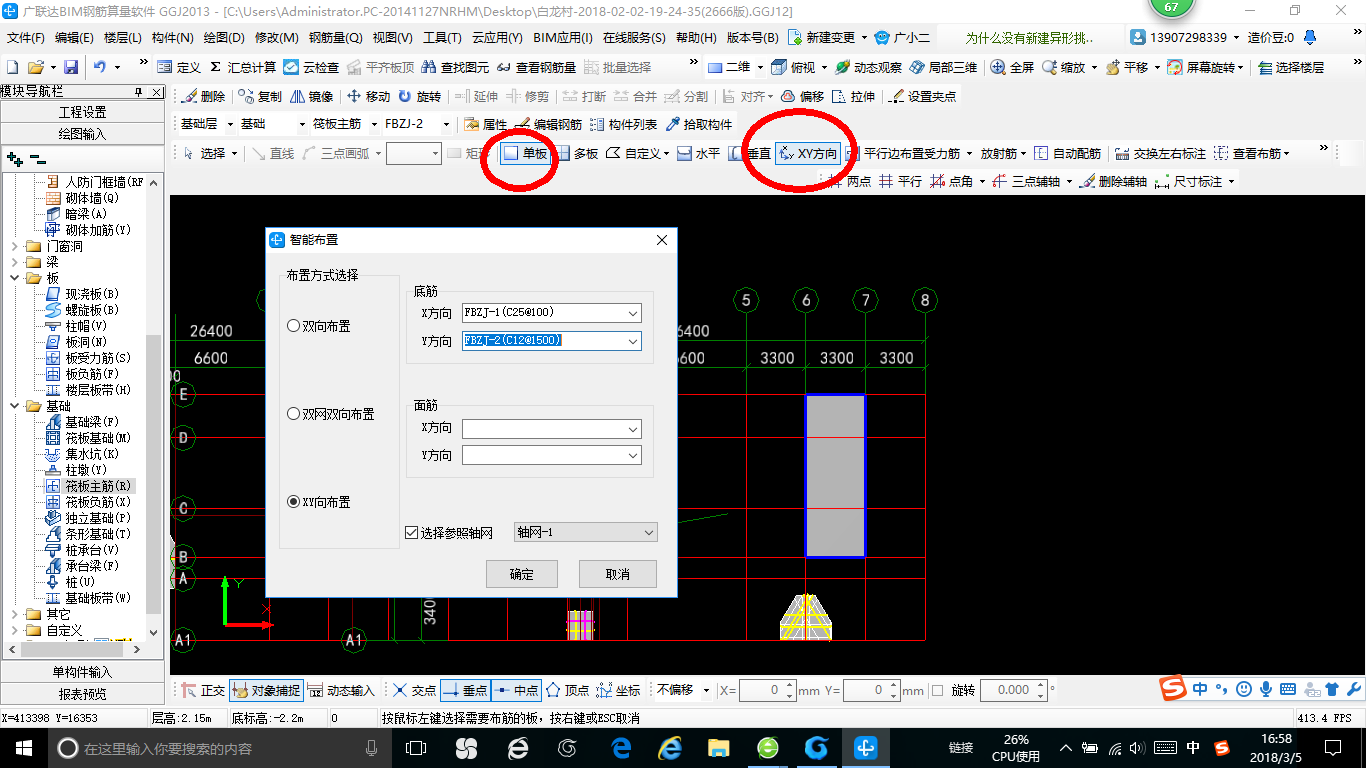The height and width of the screenshot is (768, 1366).
Task: Open 属性 properties panel
Action: pyautogui.click(x=486, y=125)
